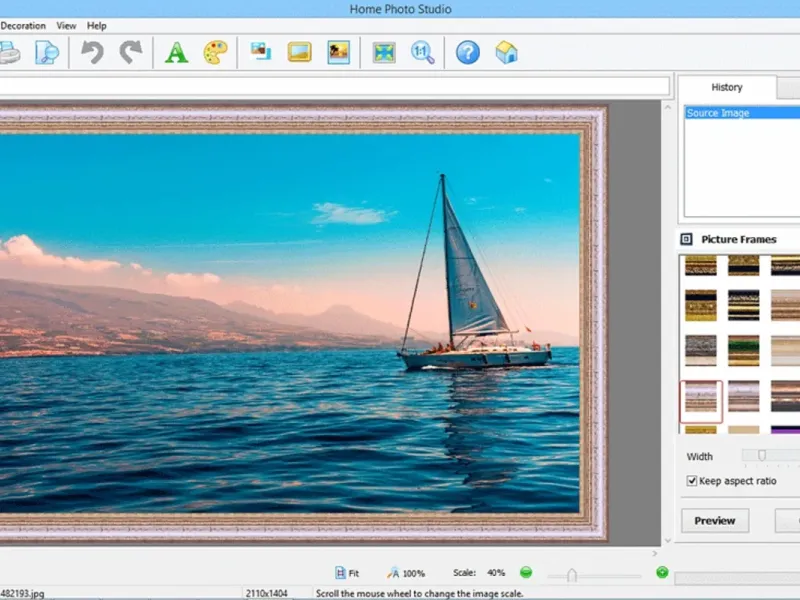Click the frame Width slider
800x600 pixels.
pyautogui.click(x=761, y=457)
